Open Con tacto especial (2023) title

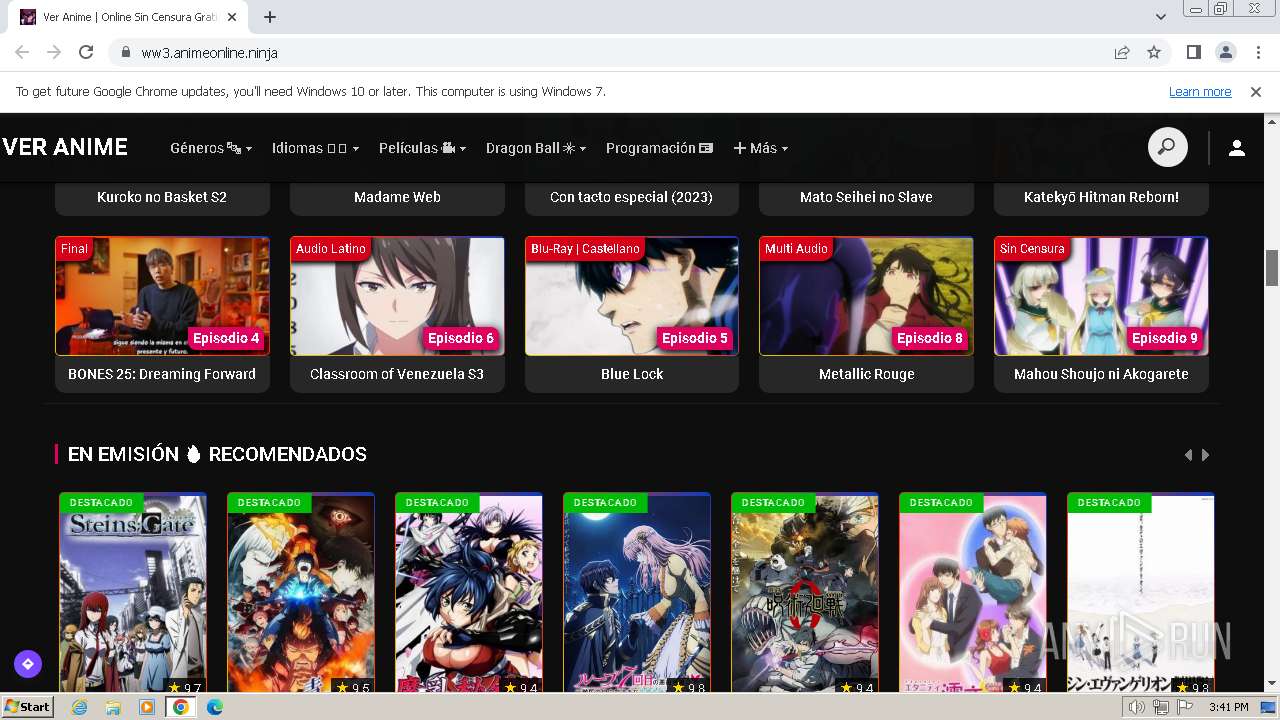(631, 197)
